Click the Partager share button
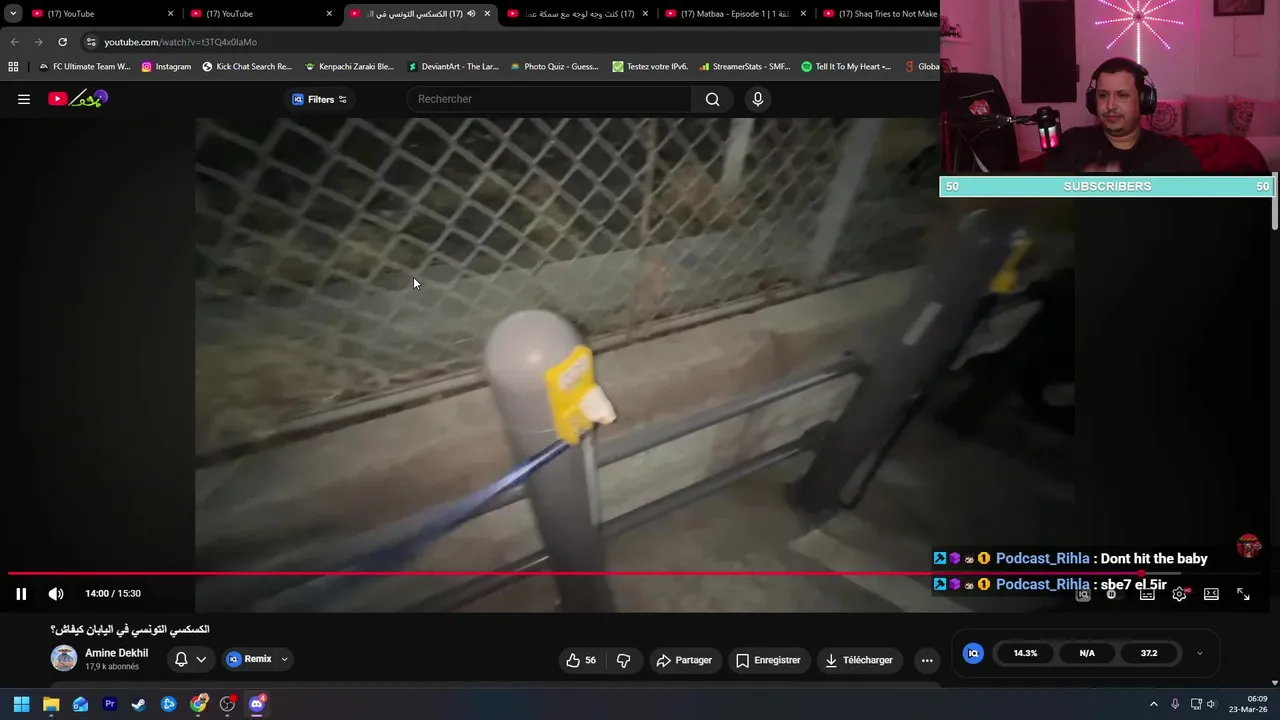Viewport: 1280px width, 720px height. coord(684,660)
